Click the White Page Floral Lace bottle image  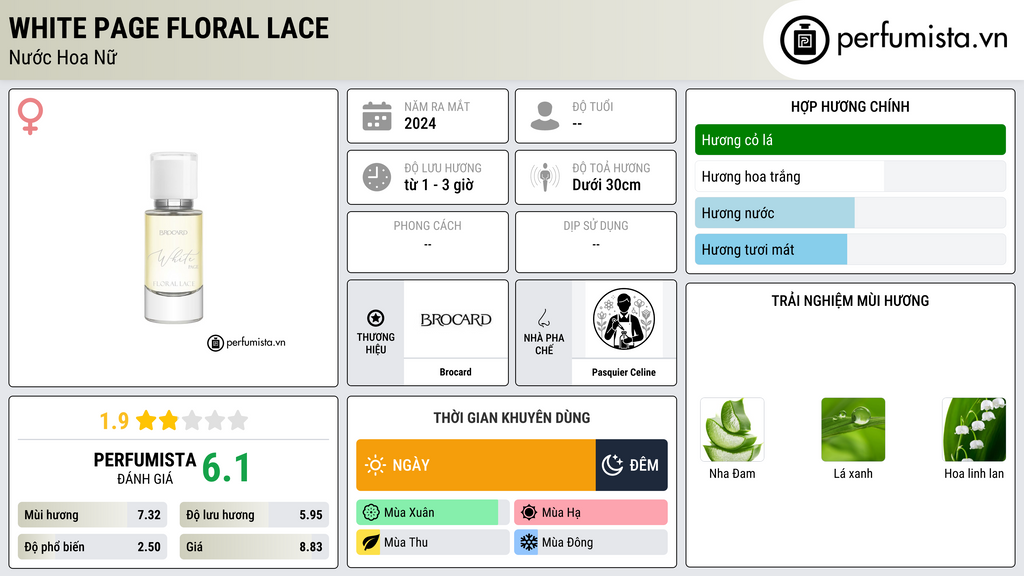pos(174,238)
